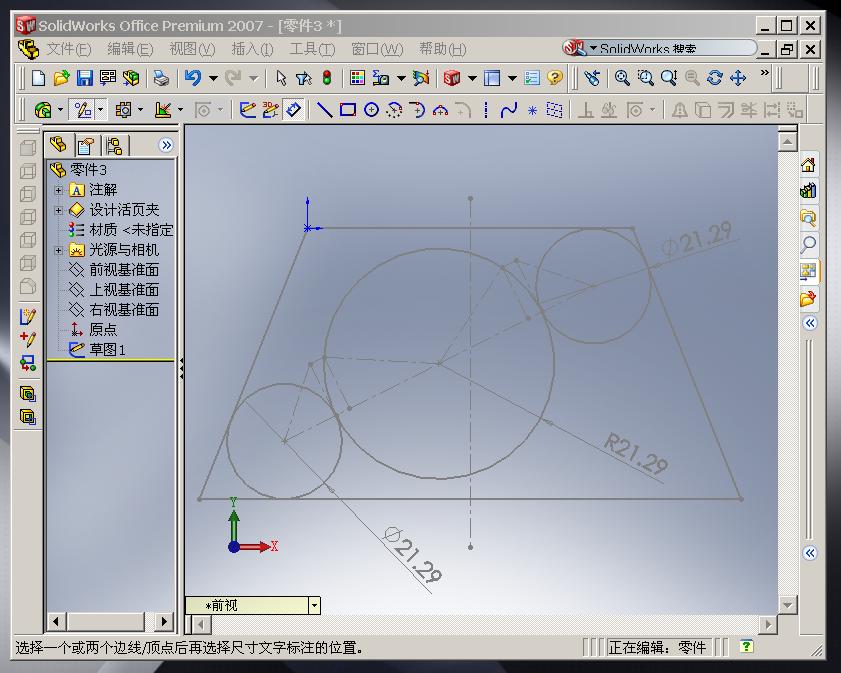The width and height of the screenshot is (841, 673).
Task: Click the feature tree scroll right arrow
Action: click(x=164, y=622)
